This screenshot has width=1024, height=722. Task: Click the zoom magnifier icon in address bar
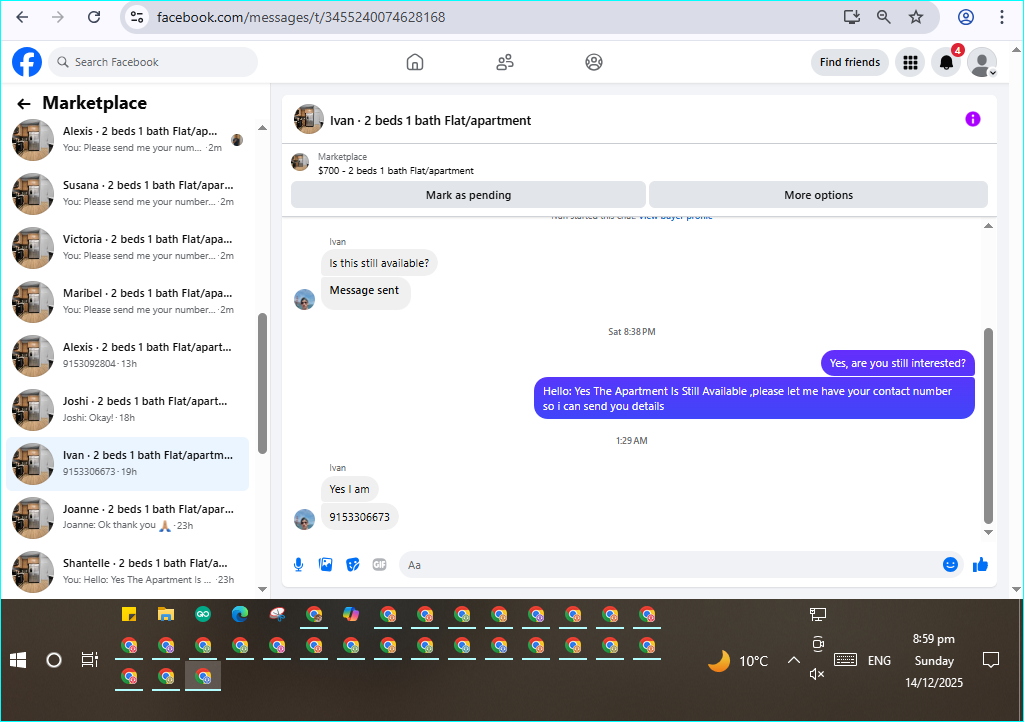pos(884,17)
